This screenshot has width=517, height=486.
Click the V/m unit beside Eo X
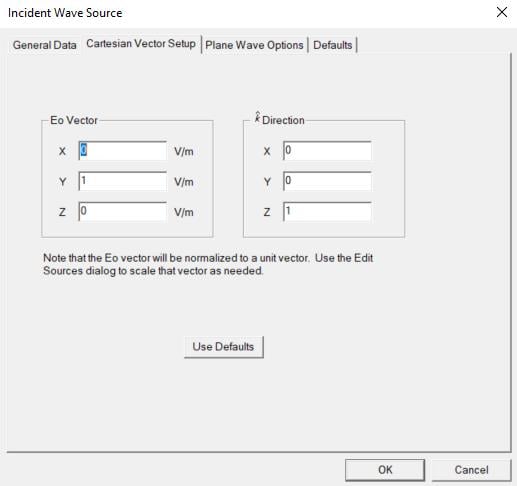184,152
